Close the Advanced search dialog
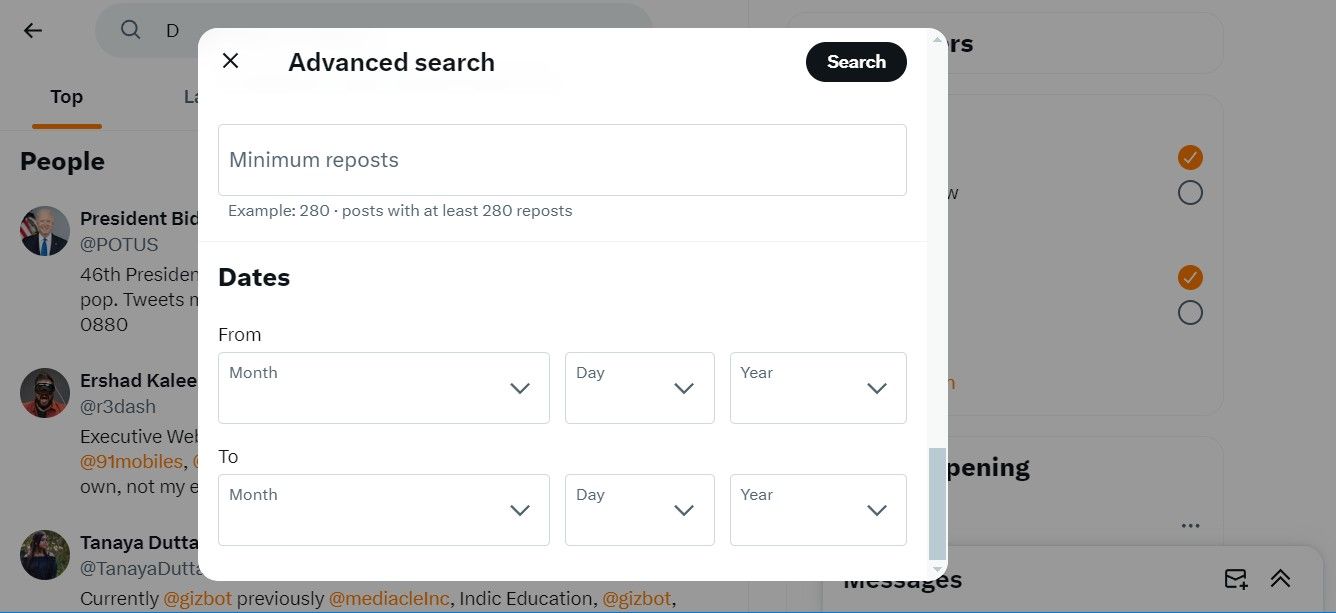Screen dimensions: 1336x613 point(230,61)
